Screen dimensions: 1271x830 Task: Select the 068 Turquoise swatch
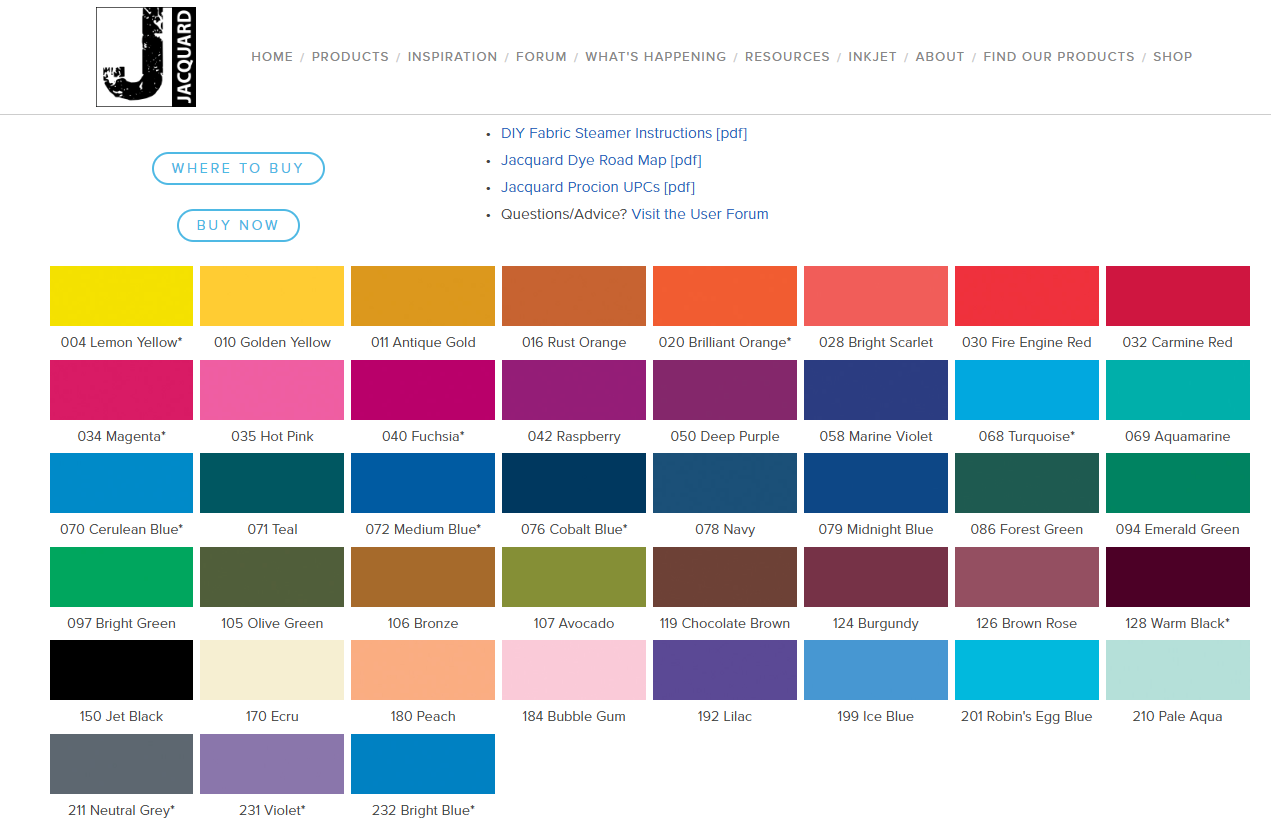coord(1027,390)
